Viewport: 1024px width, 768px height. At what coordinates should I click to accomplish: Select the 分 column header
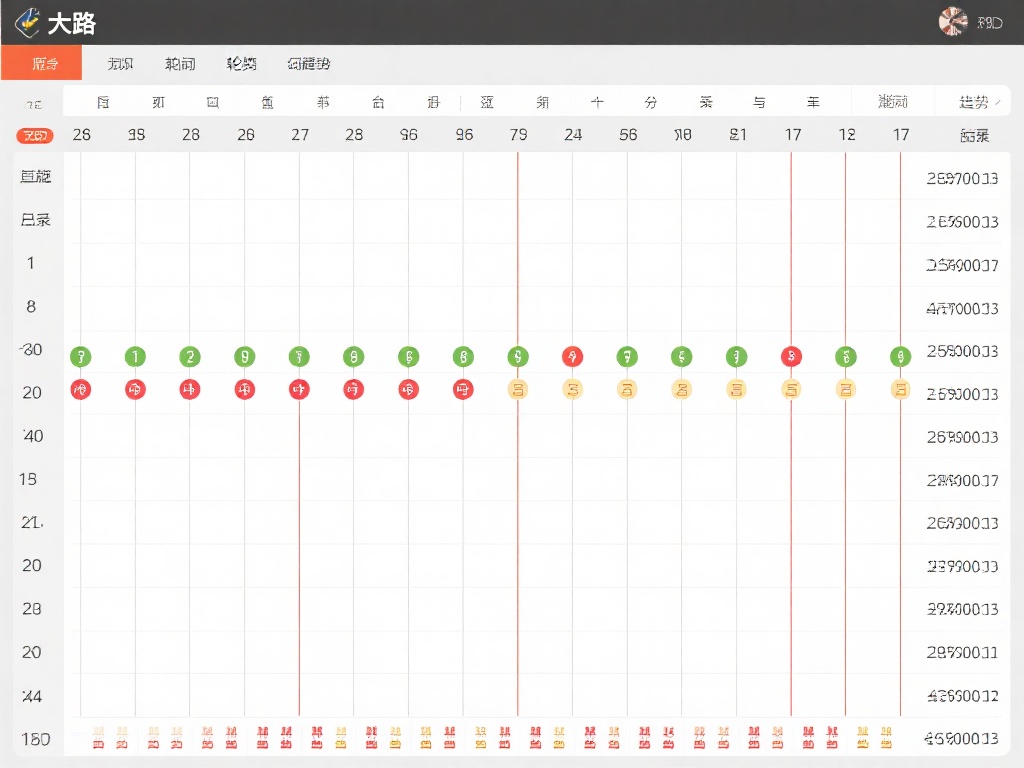pos(651,102)
